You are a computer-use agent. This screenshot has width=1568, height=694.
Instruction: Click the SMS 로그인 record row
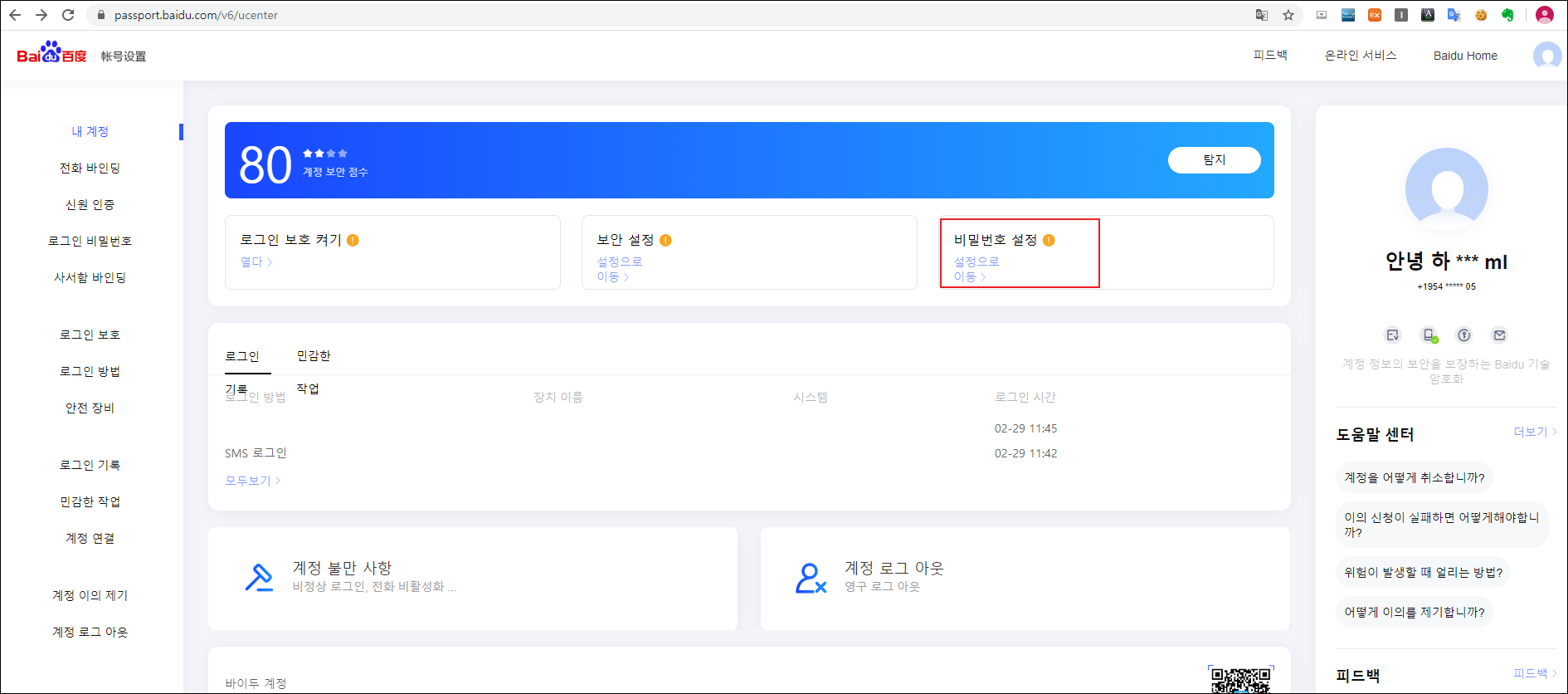point(749,453)
